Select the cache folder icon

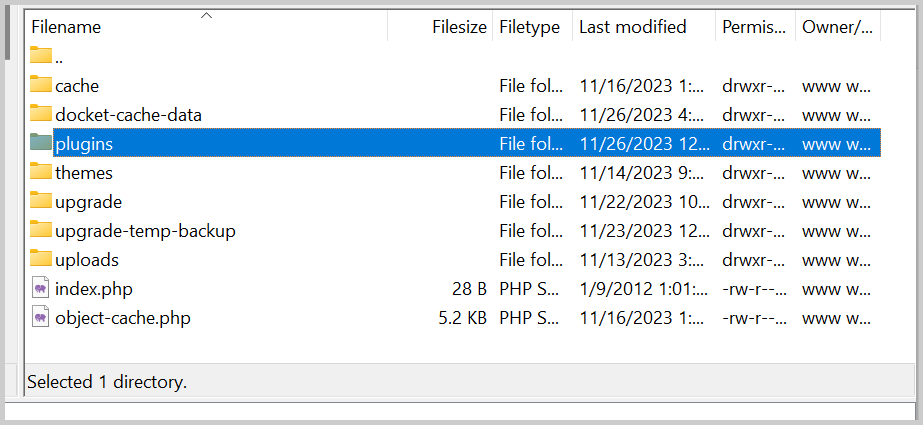point(41,84)
